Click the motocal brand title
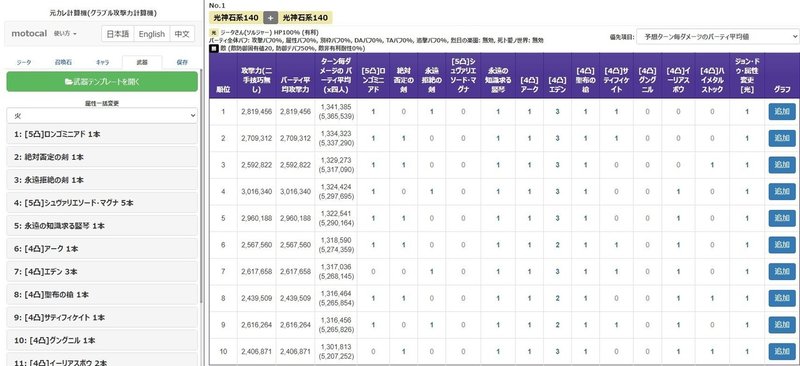 (29, 34)
